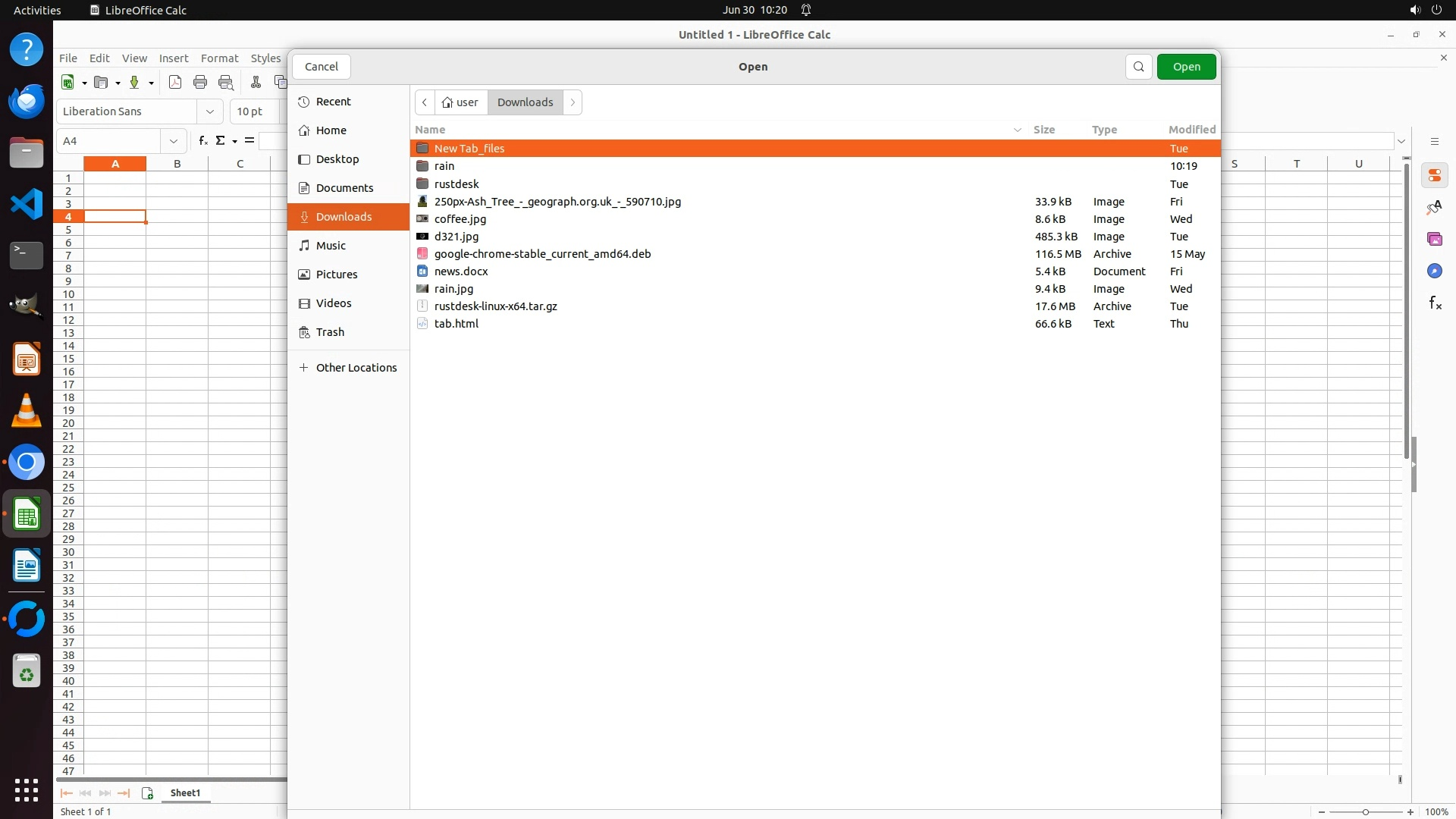Open the Gallery sidebar icon

point(1434,240)
